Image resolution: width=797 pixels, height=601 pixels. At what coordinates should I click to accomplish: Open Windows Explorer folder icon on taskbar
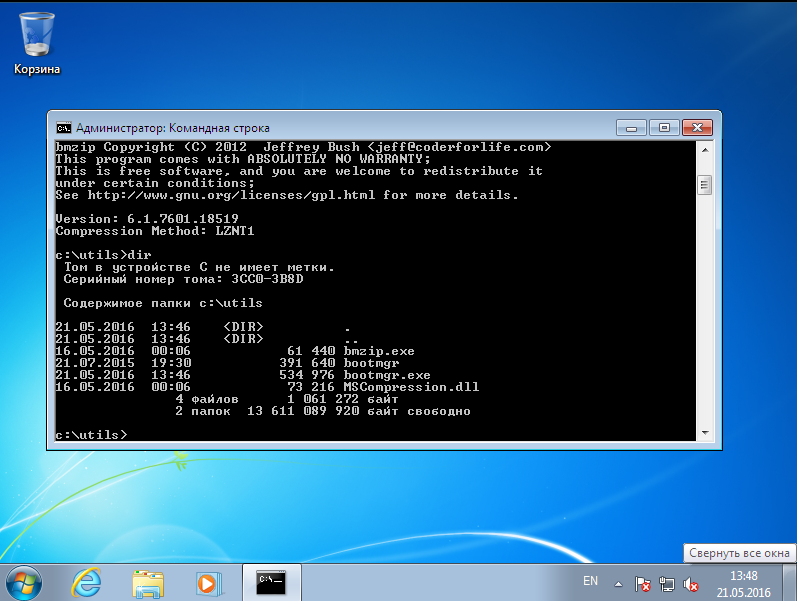[x=148, y=583]
